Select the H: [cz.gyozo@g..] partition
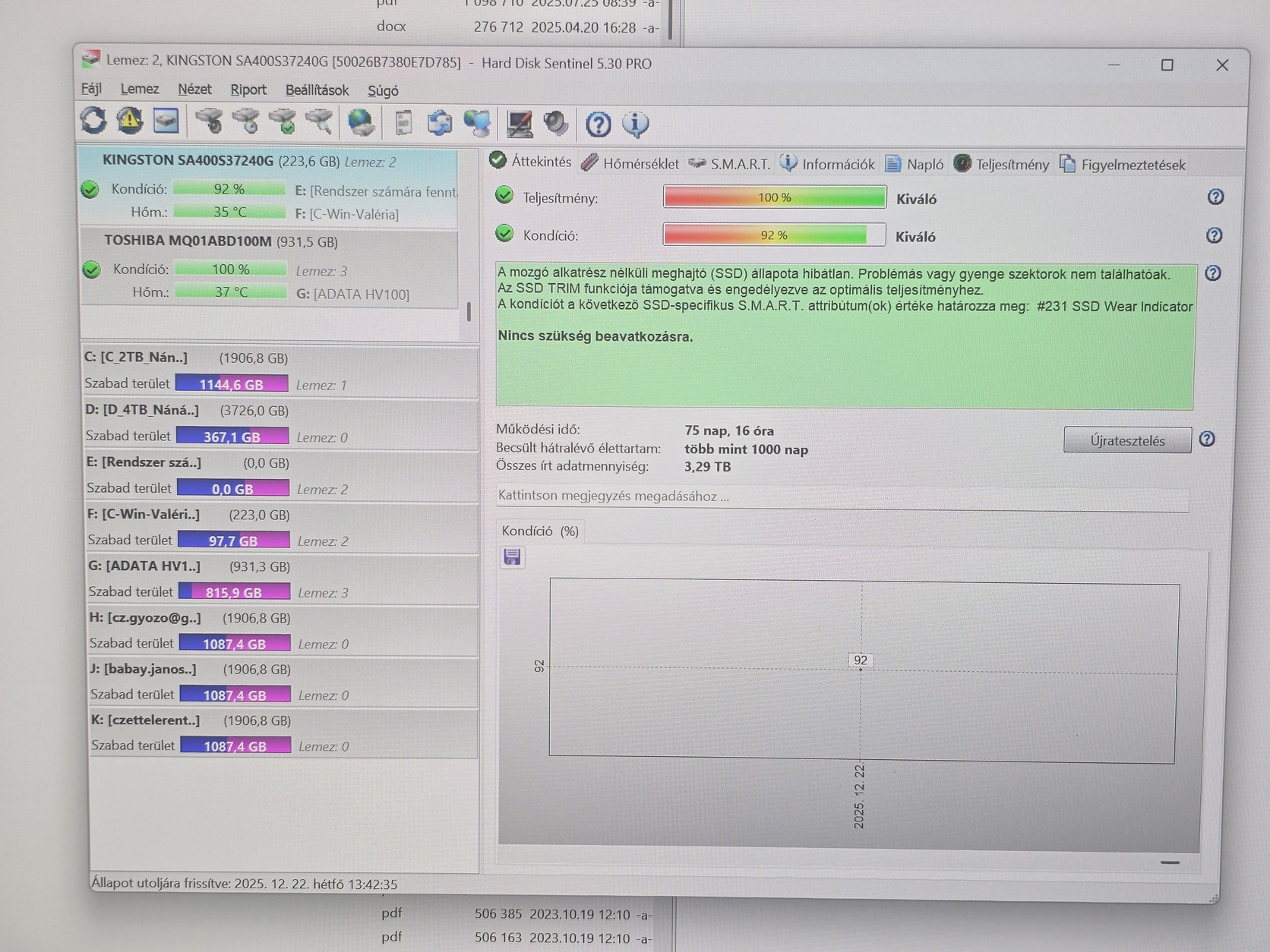The image size is (1270, 952). pyautogui.click(x=283, y=631)
